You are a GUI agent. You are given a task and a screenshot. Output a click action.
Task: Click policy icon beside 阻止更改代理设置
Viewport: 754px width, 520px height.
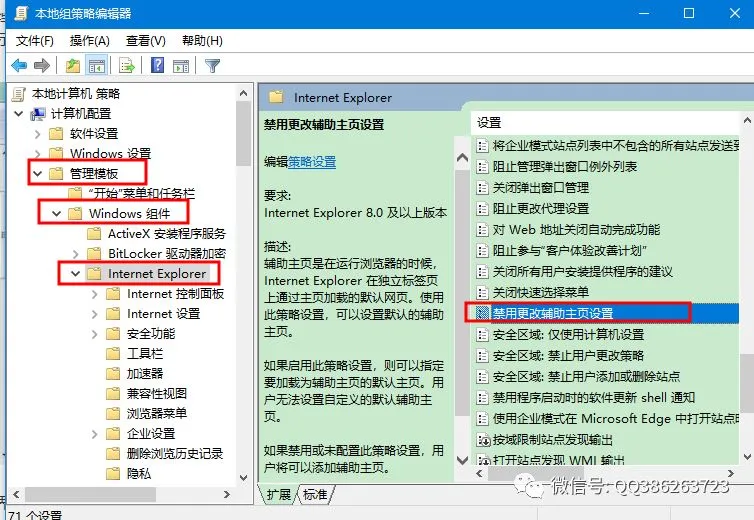[482, 209]
